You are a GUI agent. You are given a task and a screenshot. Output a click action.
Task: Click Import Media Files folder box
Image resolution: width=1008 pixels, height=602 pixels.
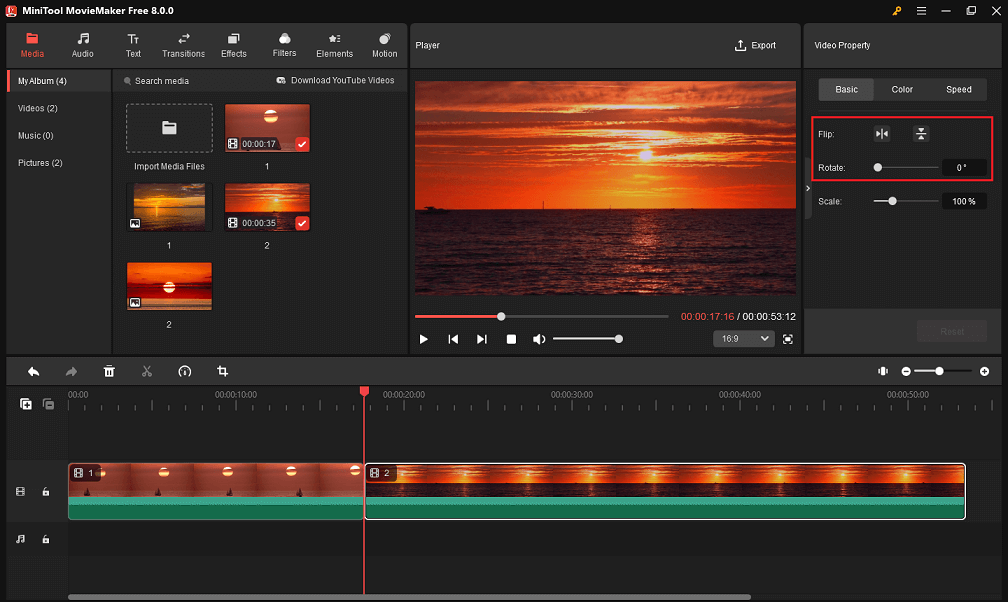[169, 128]
